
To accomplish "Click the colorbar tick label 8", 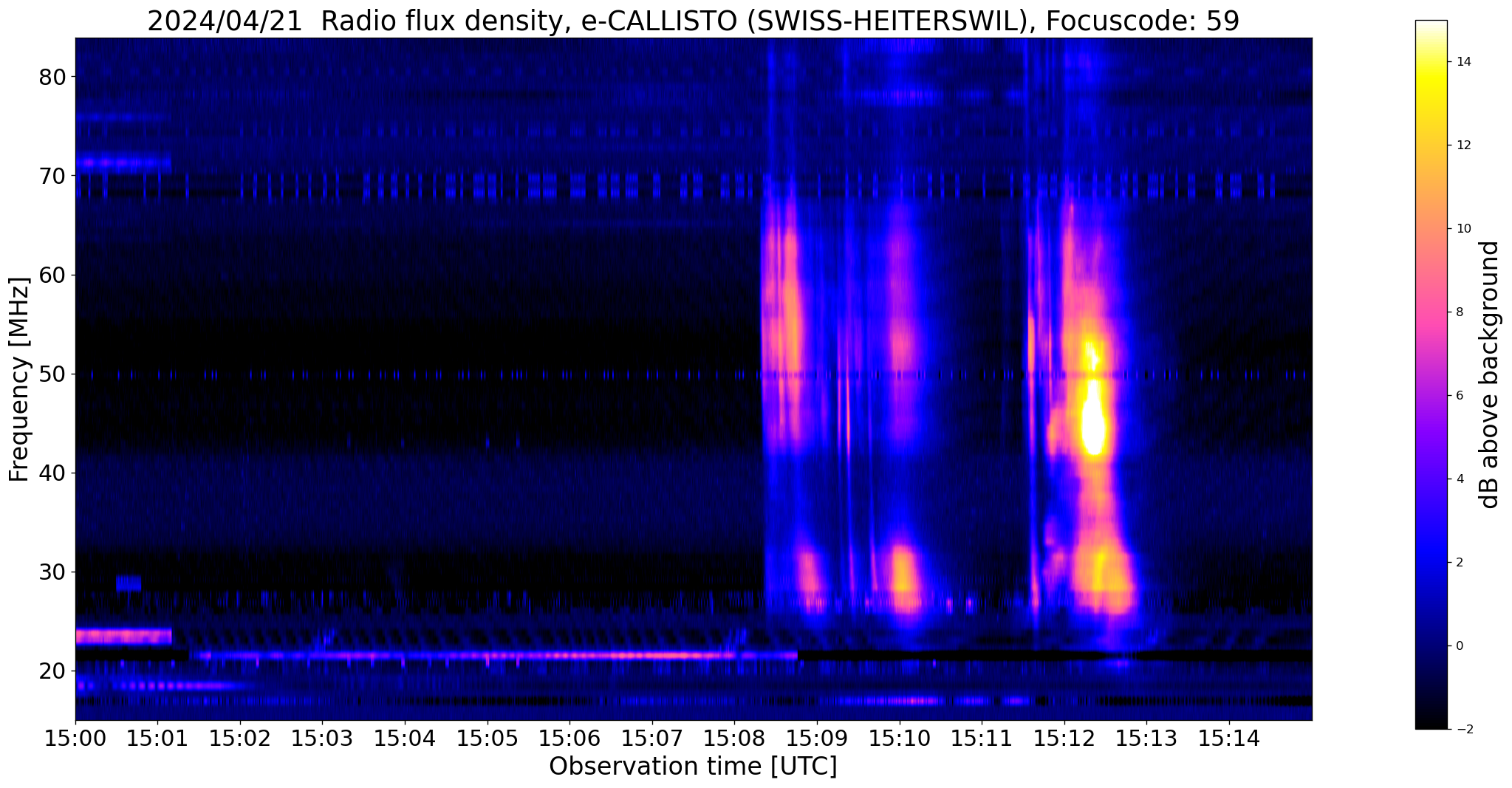I will click(x=1459, y=312).
